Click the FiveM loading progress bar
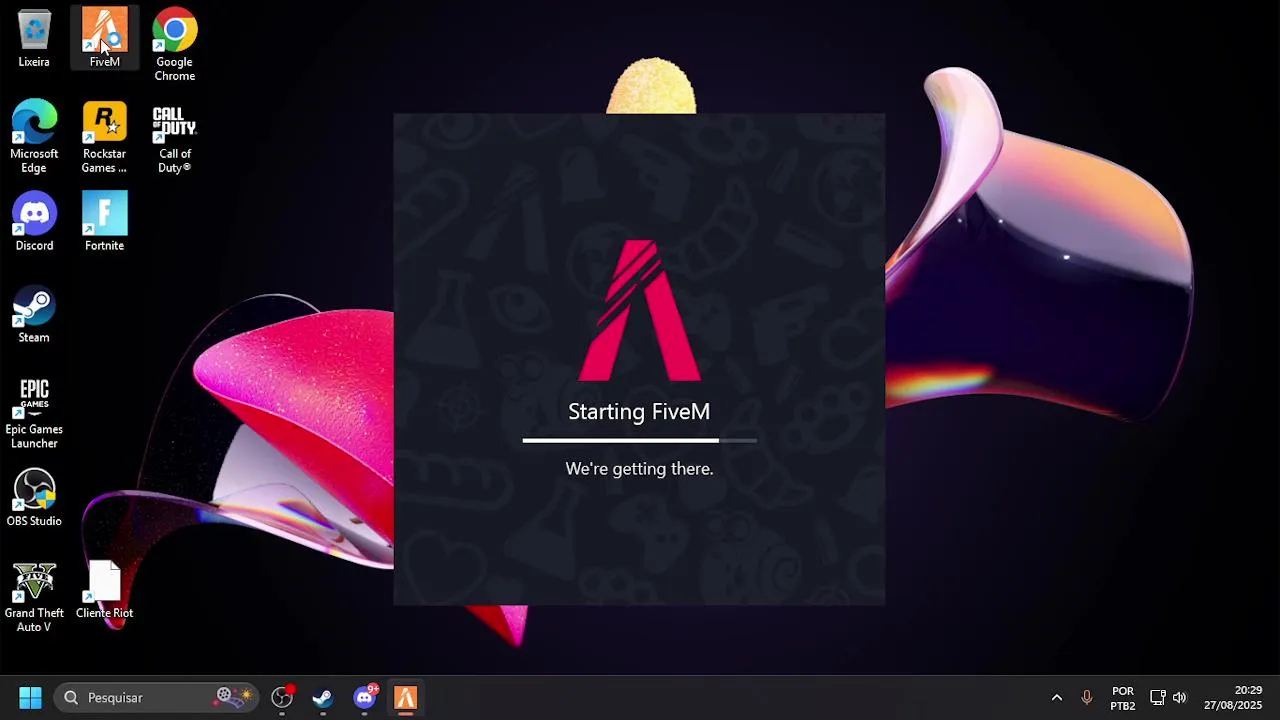The height and width of the screenshot is (720, 1280). coord(639,440)
